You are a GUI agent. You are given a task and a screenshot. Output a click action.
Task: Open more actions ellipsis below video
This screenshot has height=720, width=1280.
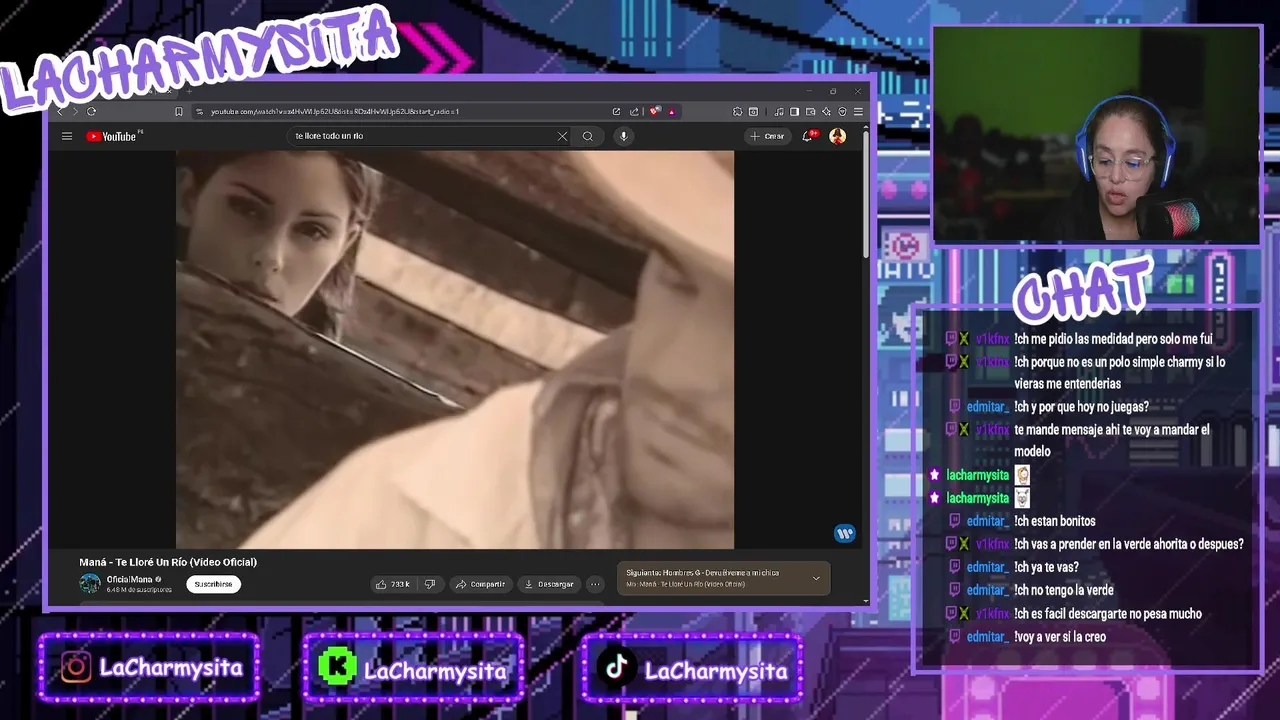[x=595, y=584]
